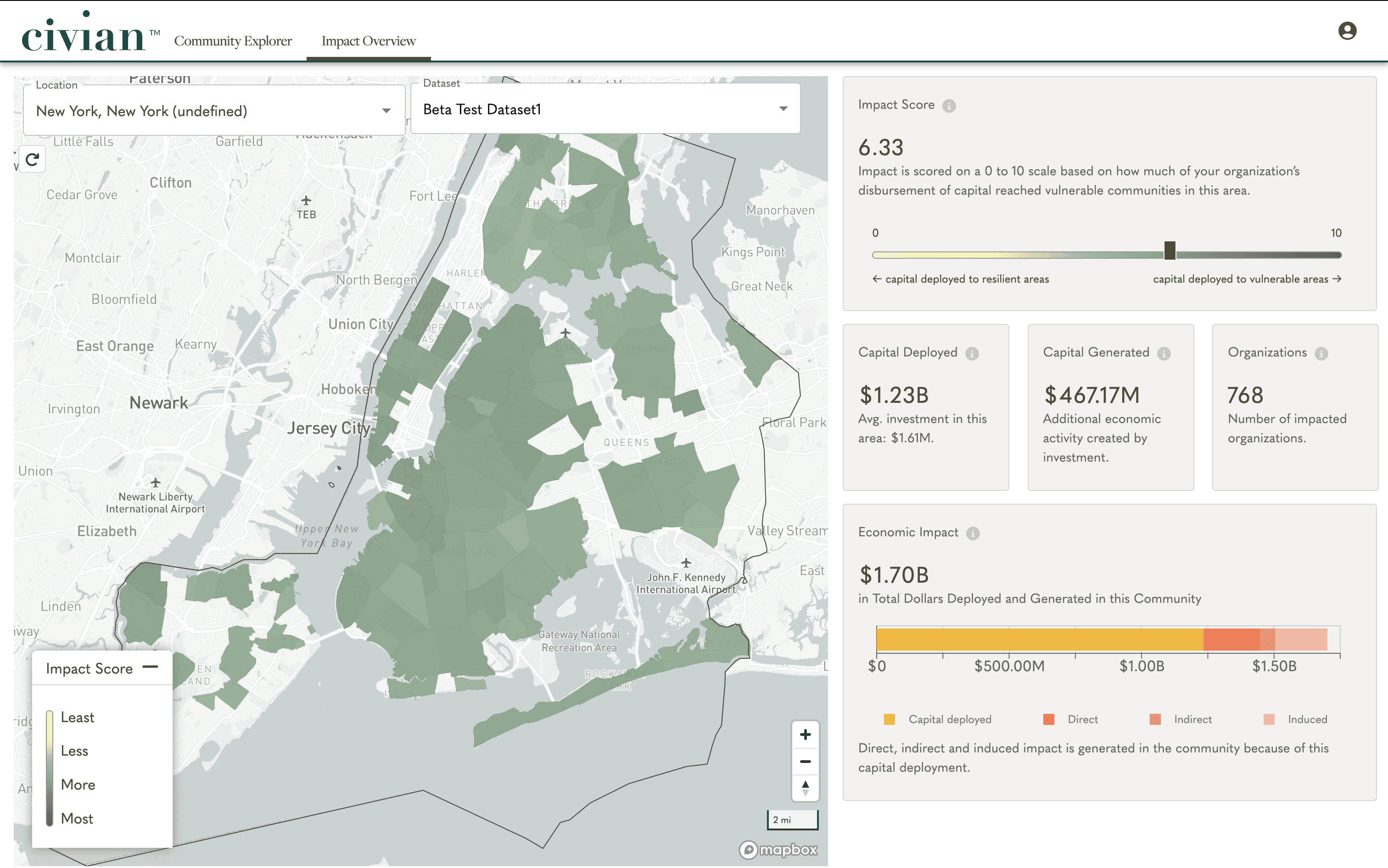
Task: Click the '2 mi' map scale indicator
Action: click(793, 820)
